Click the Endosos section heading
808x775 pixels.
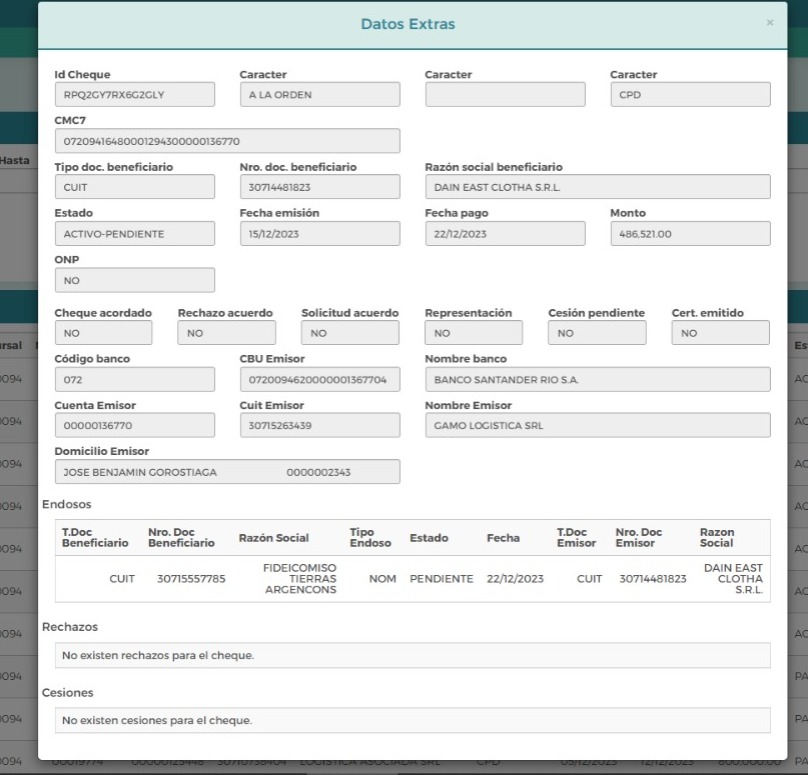[66, 504]
